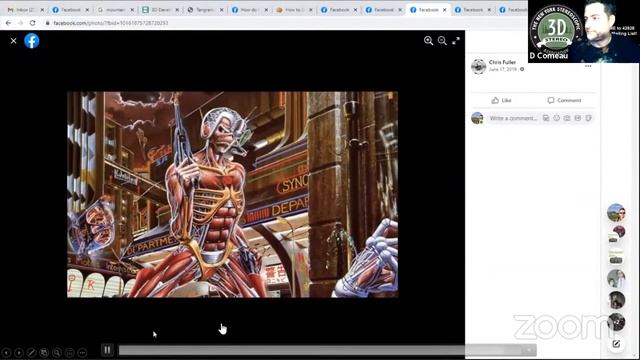Click the D Comeau Zoom video thumbnail
The width and height of the screenshot is (640, 360).
click(584, 31)
